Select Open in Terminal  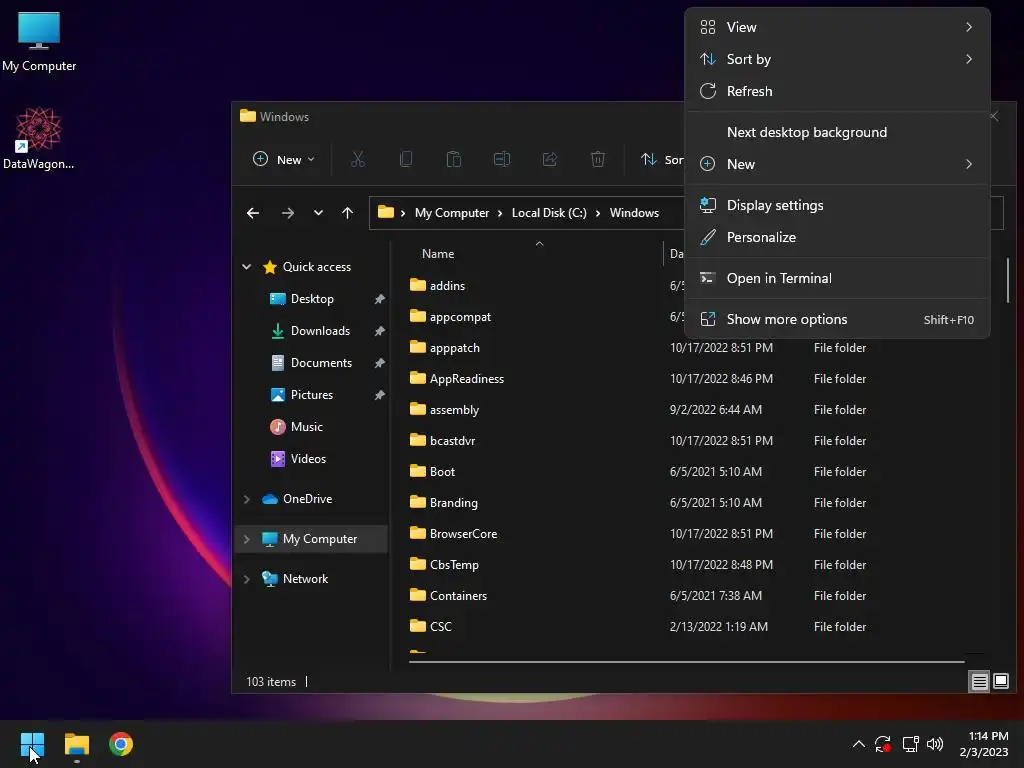[x=837, y=279]
